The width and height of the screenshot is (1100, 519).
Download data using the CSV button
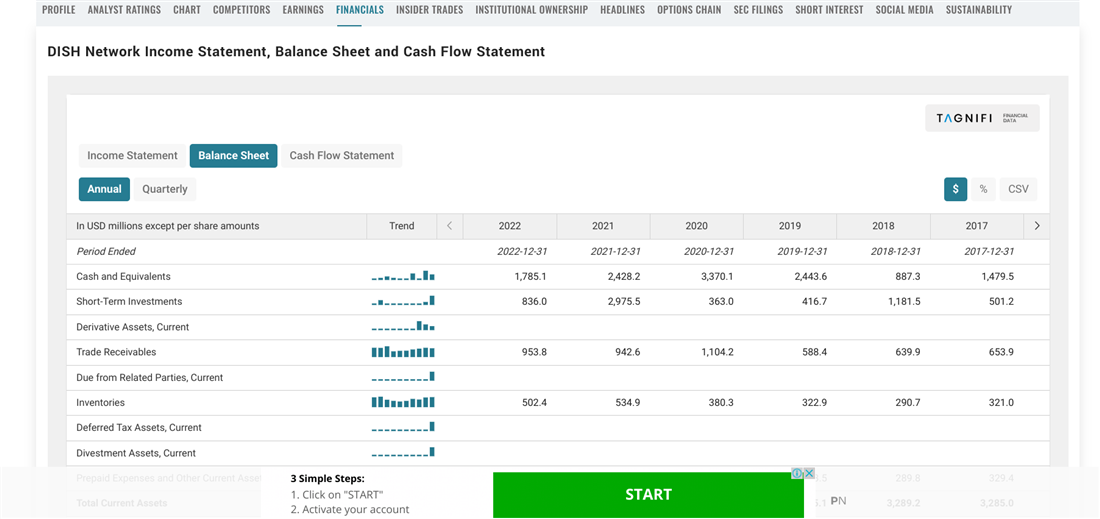(x=1018, y=189)
